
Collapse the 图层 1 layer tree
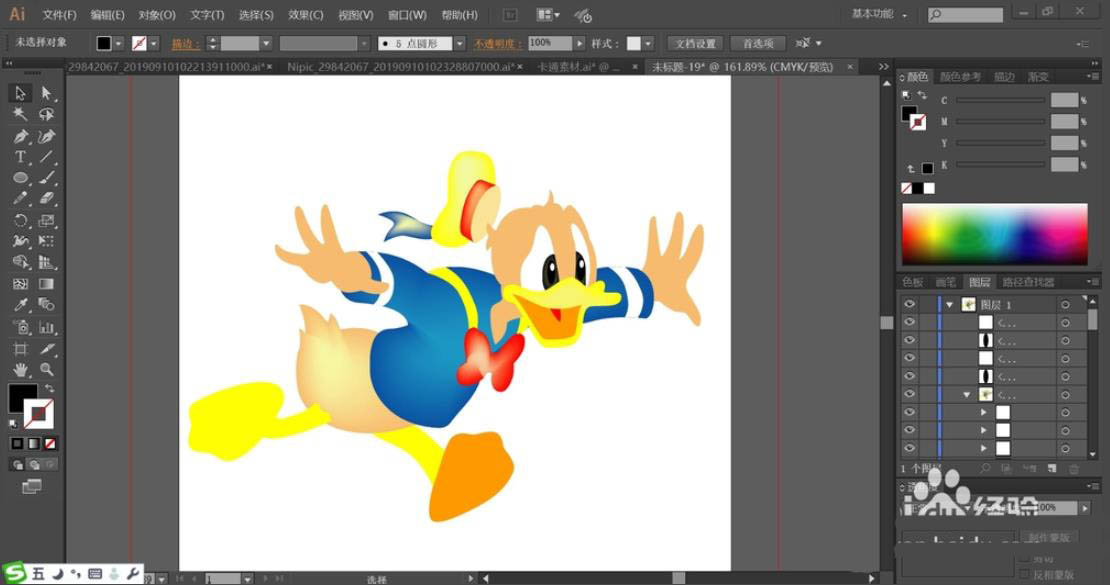coord(950,305)
